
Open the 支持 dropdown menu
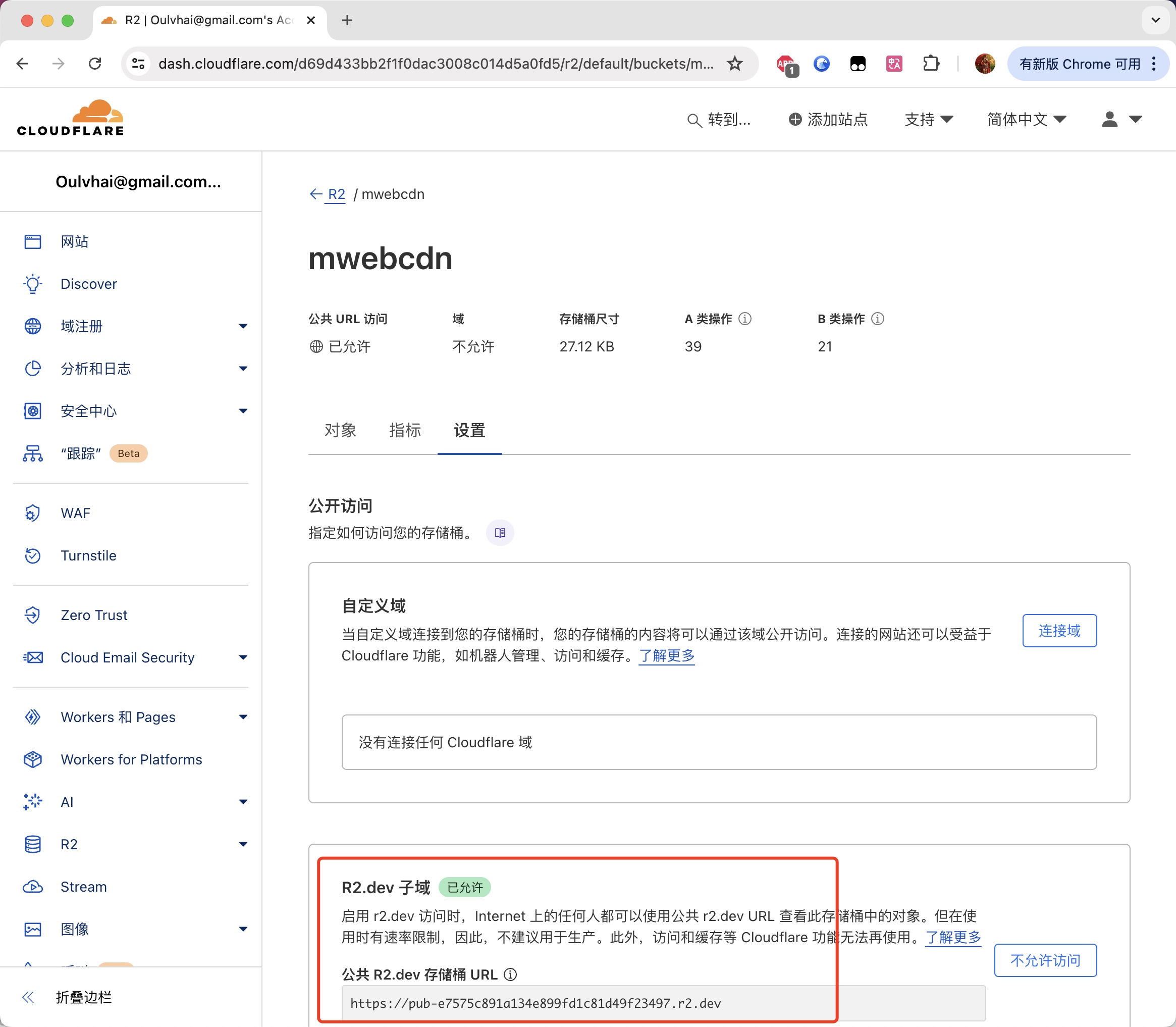(928, 119)
